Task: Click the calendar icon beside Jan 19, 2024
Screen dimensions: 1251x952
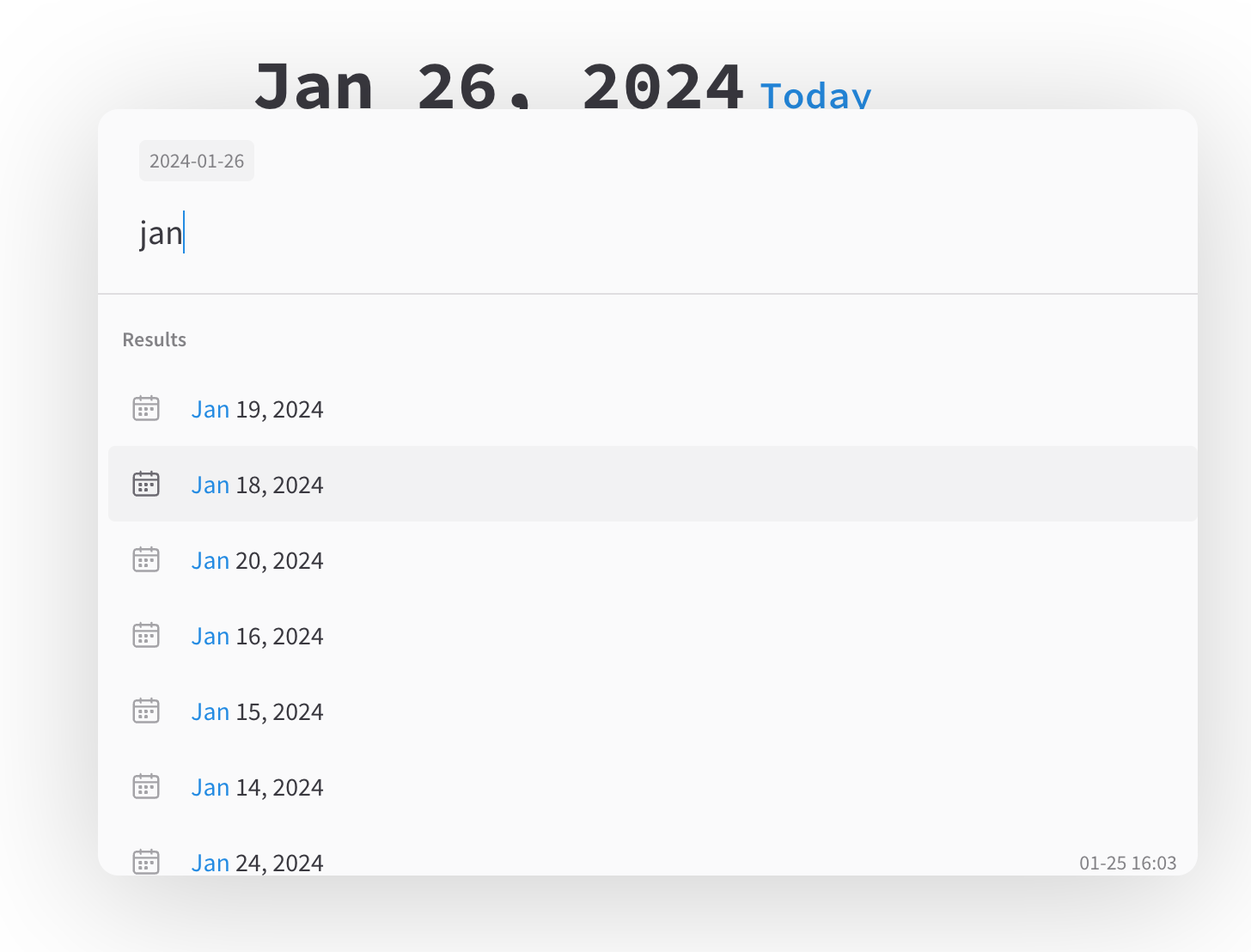Action: pos(146,409)
